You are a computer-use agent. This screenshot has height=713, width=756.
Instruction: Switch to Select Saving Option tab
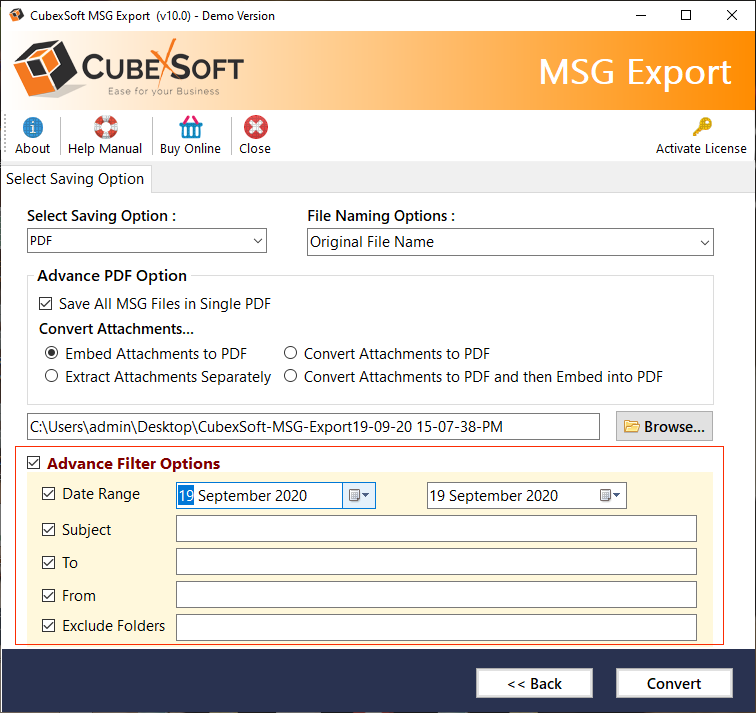click(x=75, y=179)
